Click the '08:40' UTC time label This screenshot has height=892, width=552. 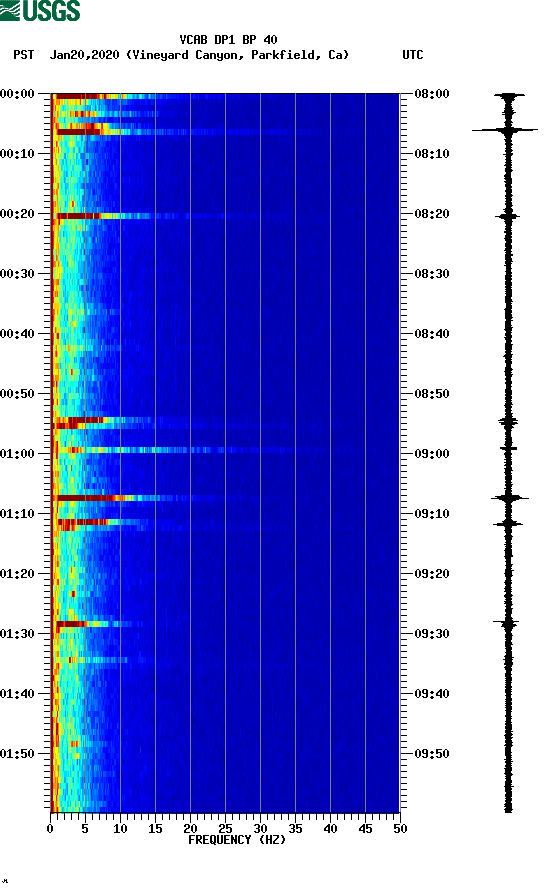[432, 334]
